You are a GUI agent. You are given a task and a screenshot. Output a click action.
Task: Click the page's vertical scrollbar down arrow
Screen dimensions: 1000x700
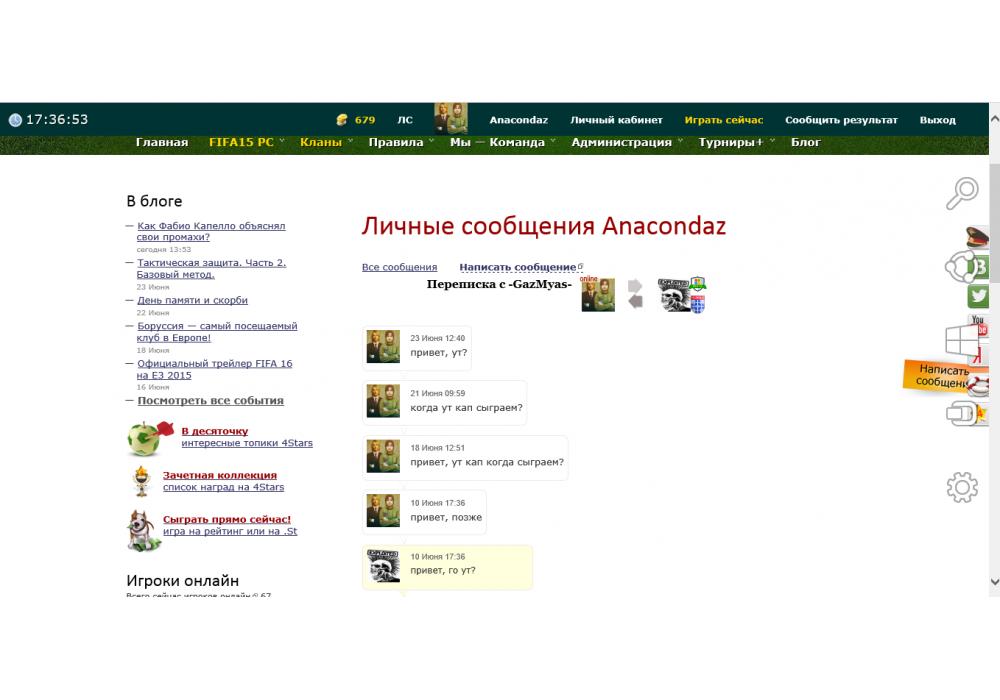[x=993, y=580]
